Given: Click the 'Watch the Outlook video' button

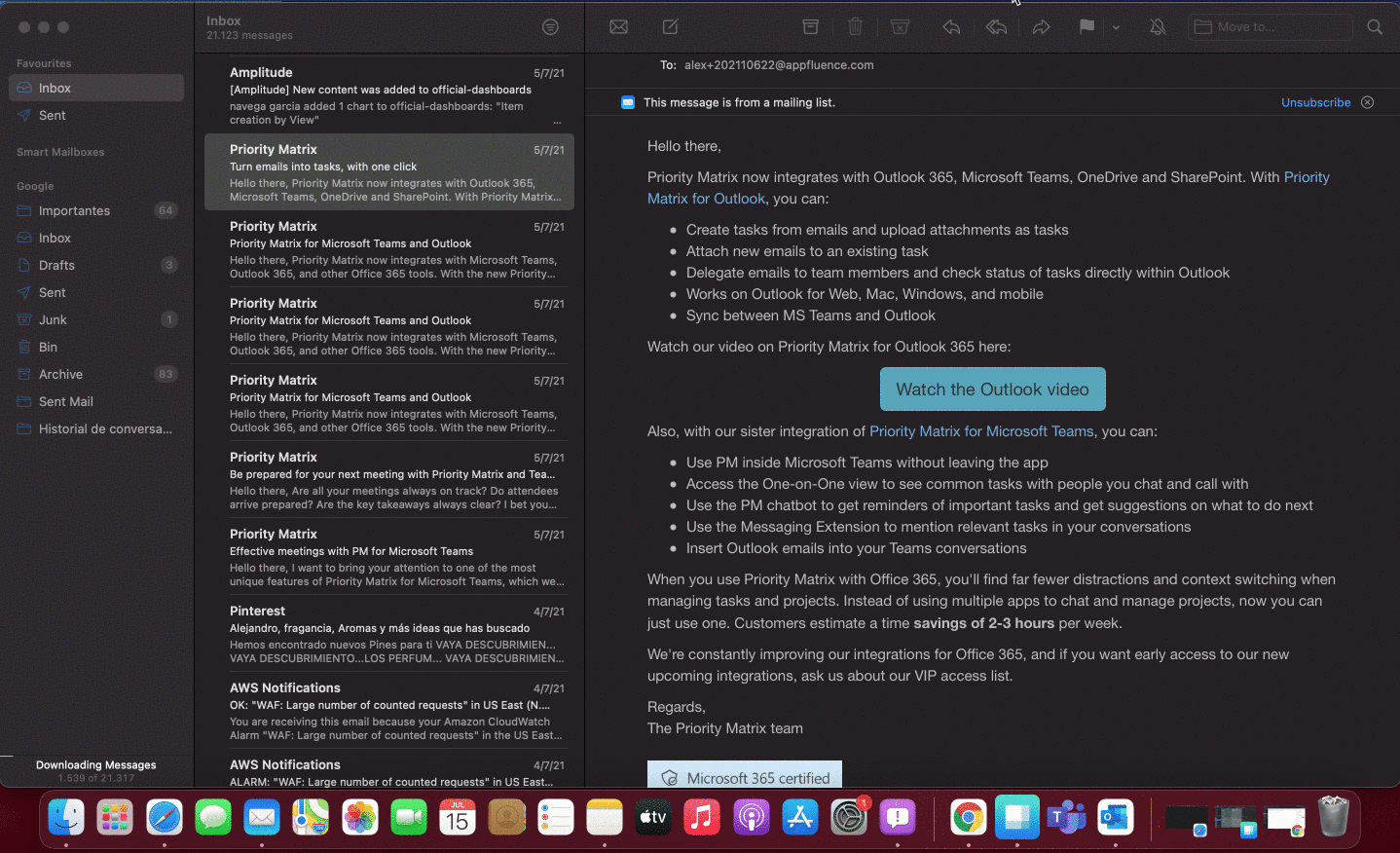Looking at the screenshot, I should (x=992, y=389).
